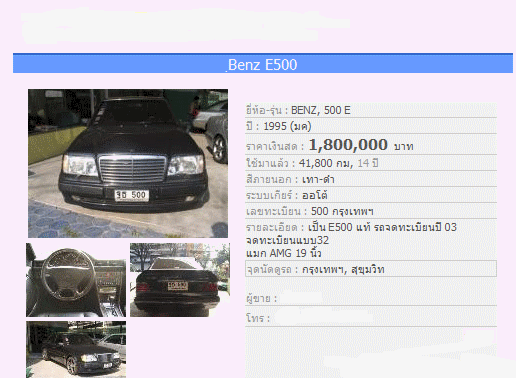516x378 pixels.
Task: Click the year value 1995
Action: [275, 126]
